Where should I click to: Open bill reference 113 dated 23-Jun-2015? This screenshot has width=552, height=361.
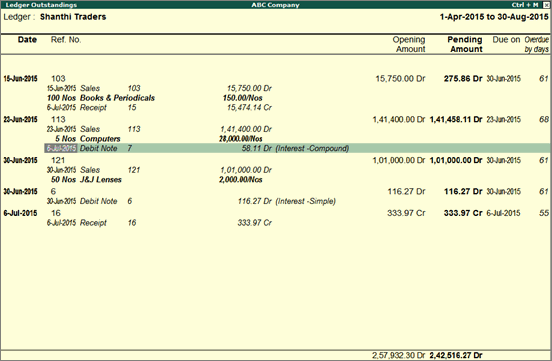[x=276, y=119]
